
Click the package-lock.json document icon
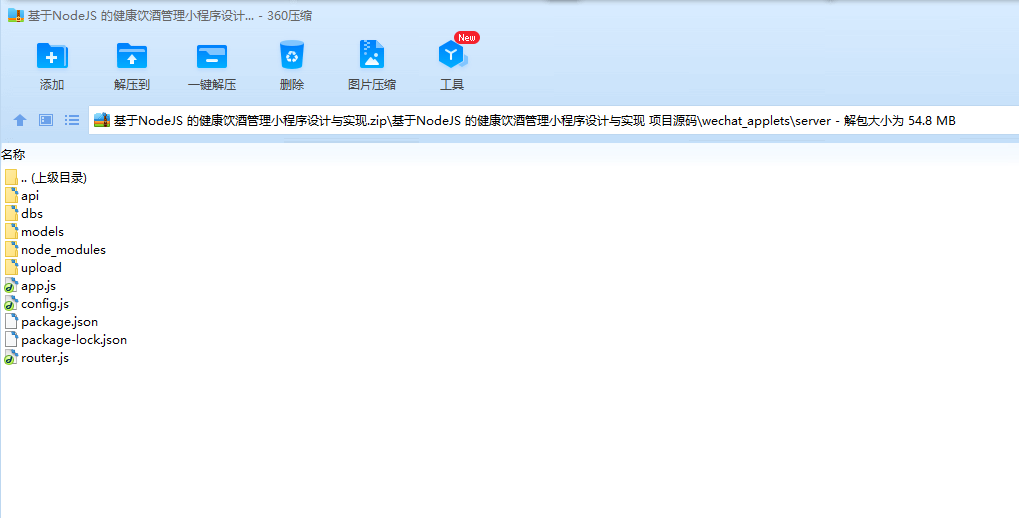pos(11,340)
